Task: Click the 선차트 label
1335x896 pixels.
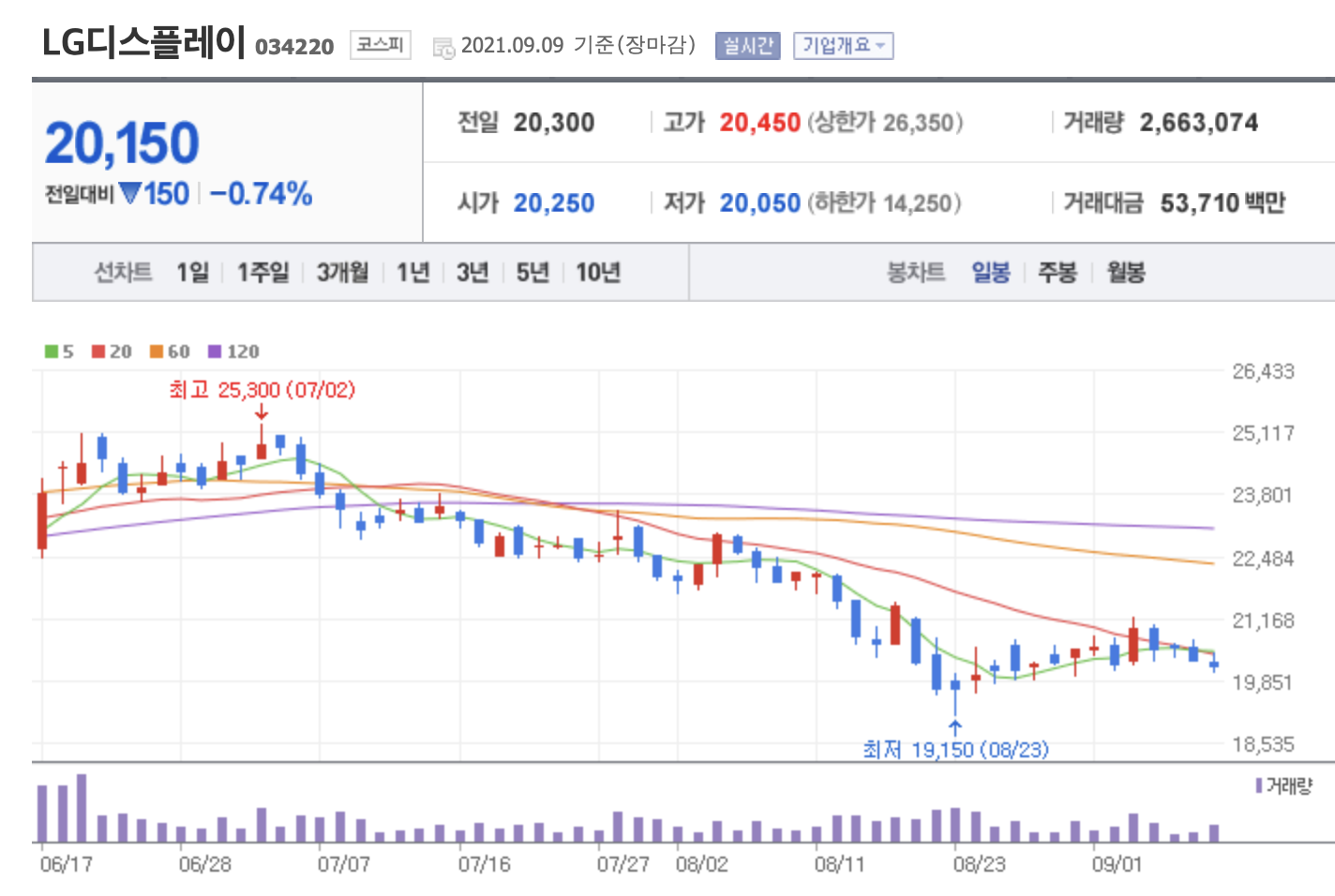Action: pyautogui.click(x=123, y=273)
